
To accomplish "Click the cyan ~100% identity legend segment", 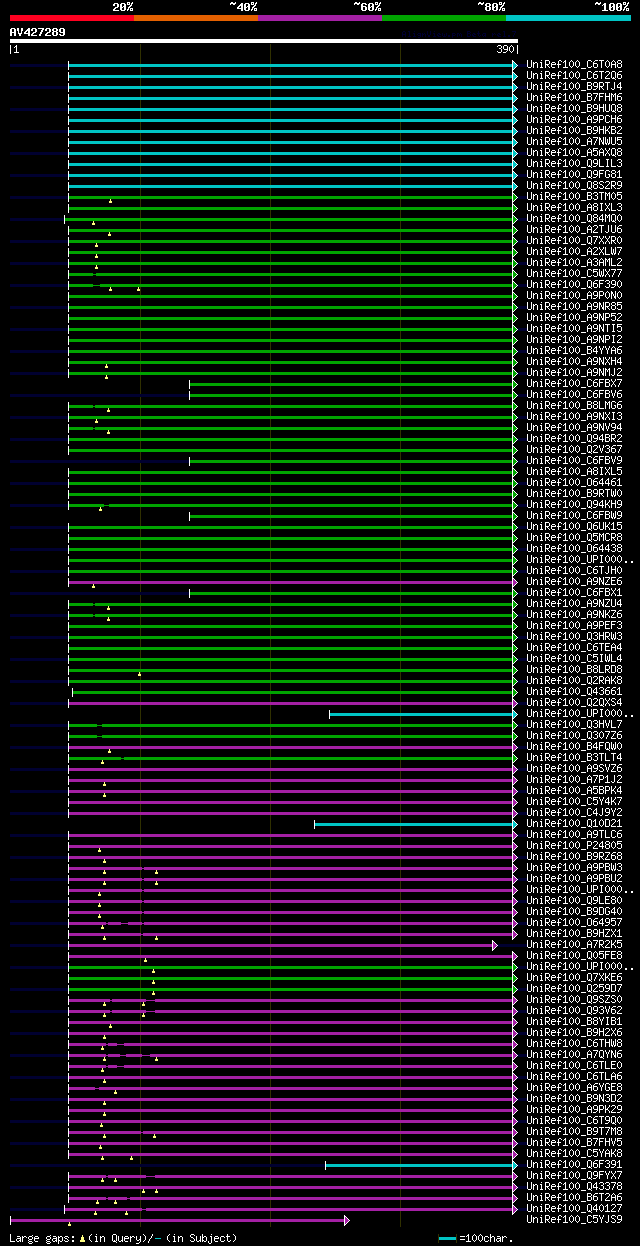I will pos(568,18).
